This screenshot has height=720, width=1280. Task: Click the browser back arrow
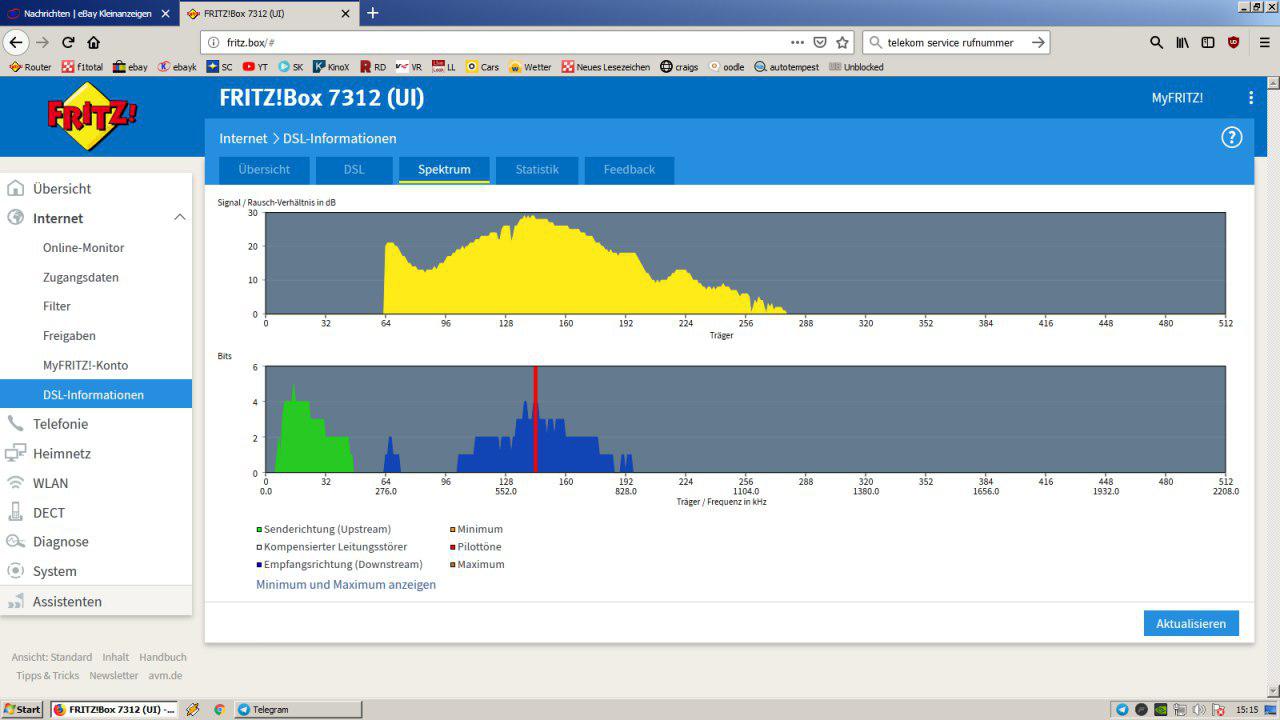click(16, 42)
